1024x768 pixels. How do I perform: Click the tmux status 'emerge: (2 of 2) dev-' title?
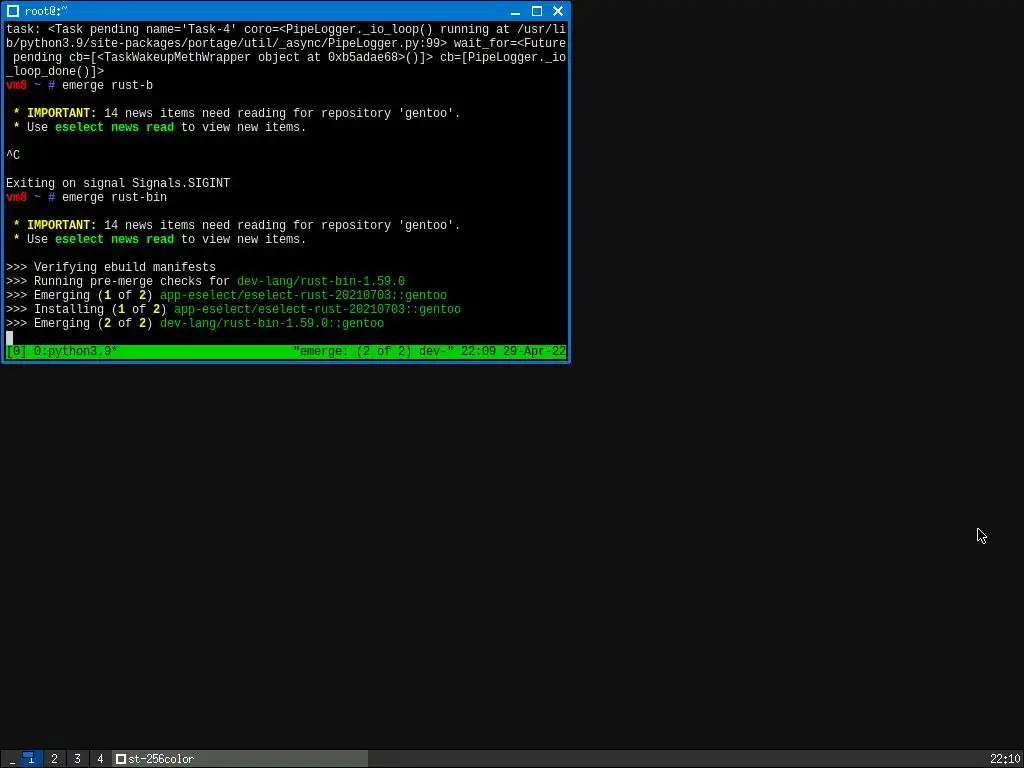click(x=373, y=351)
